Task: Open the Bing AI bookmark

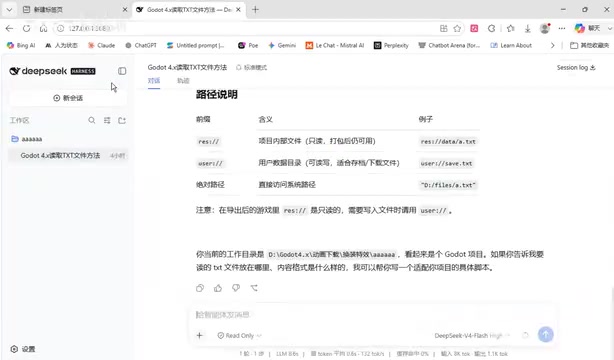Action: click(x=21, y=45)
